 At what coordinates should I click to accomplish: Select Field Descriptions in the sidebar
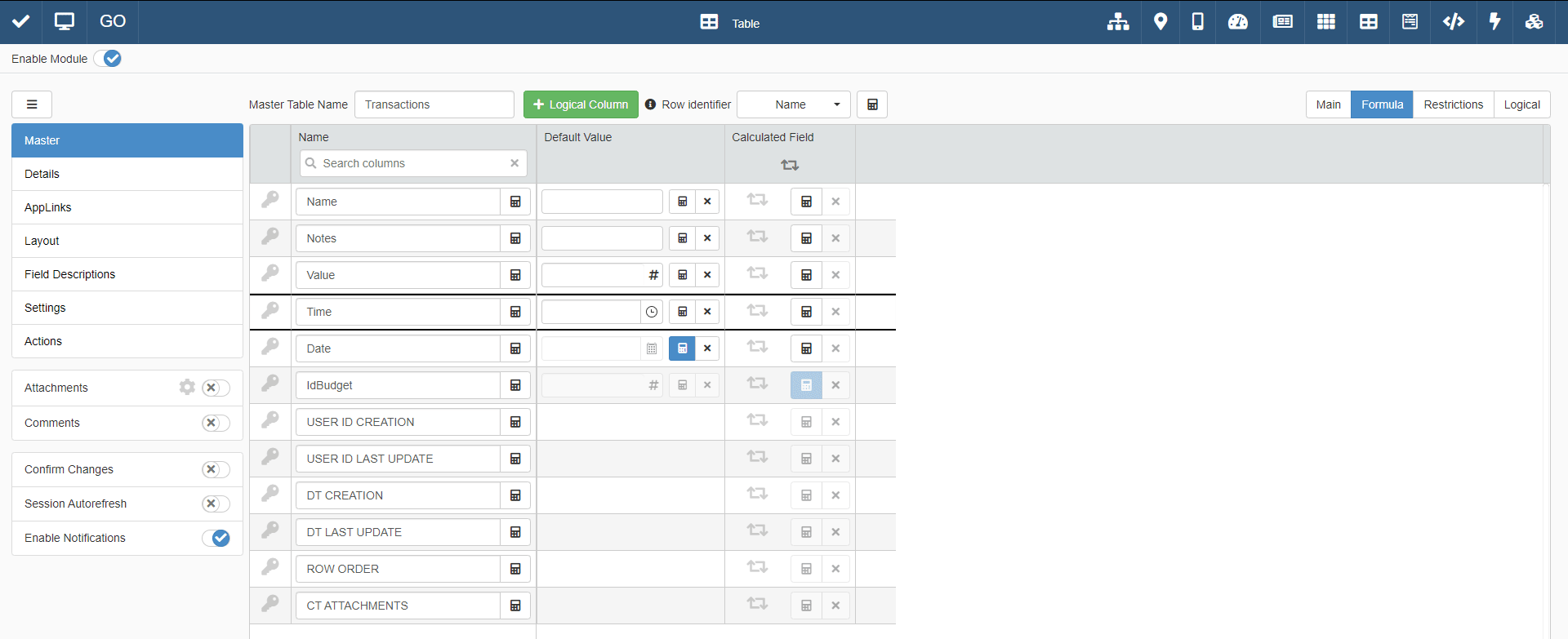(70, 274)
